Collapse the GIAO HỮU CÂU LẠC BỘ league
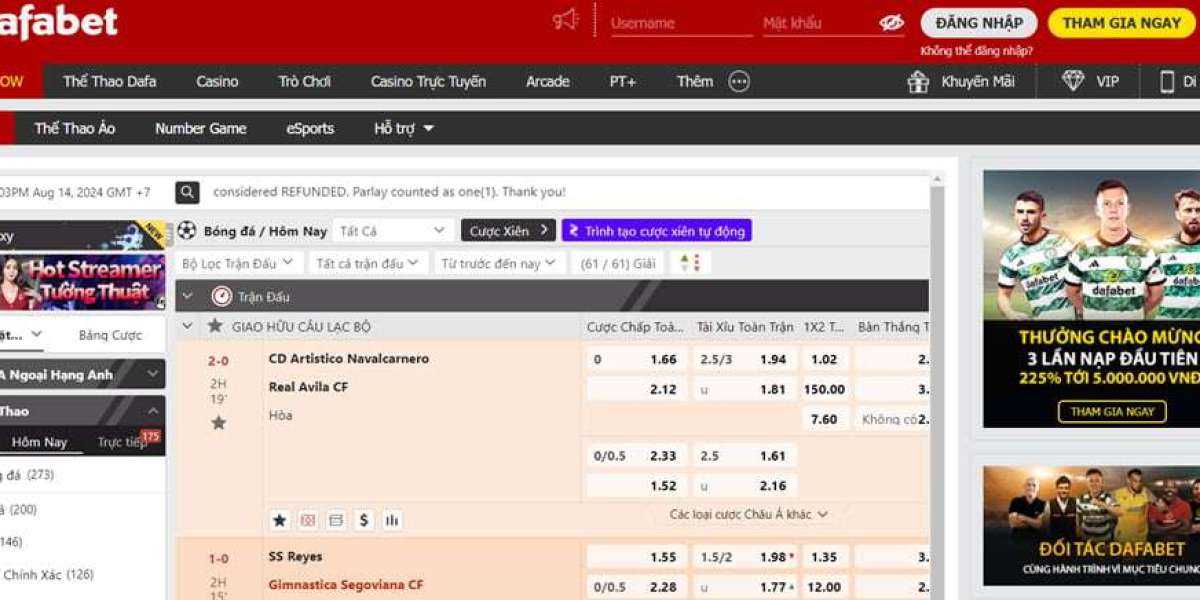The height and width of the screenshot is (600, 1200). pos(187,326)
